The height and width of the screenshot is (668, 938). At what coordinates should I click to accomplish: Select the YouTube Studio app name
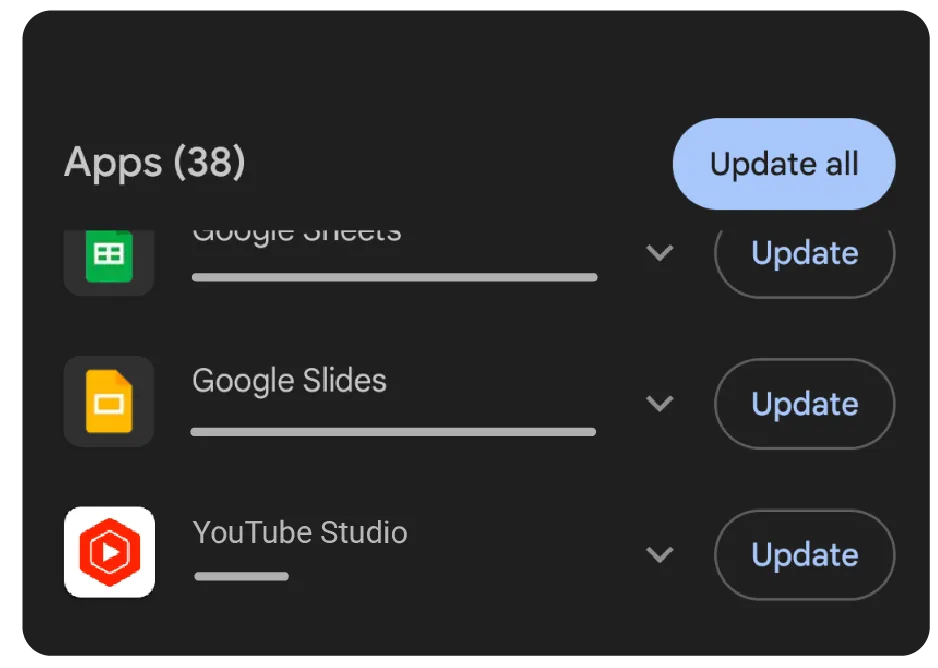pos(299,532)
